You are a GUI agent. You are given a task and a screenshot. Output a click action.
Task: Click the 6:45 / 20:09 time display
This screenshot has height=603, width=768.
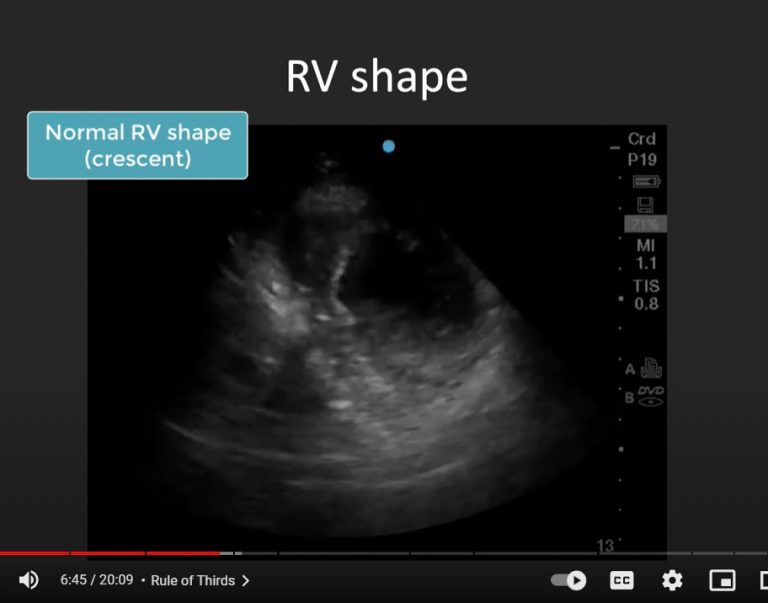pos(96,580)
